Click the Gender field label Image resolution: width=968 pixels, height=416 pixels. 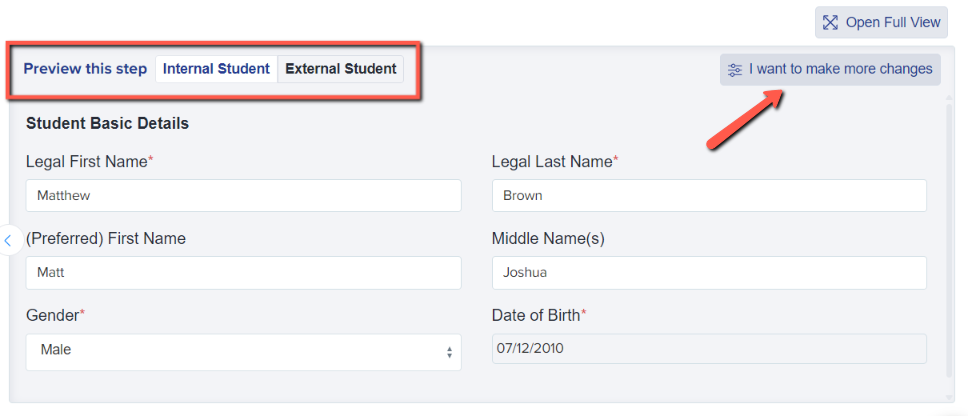click(x=55, y=315)
